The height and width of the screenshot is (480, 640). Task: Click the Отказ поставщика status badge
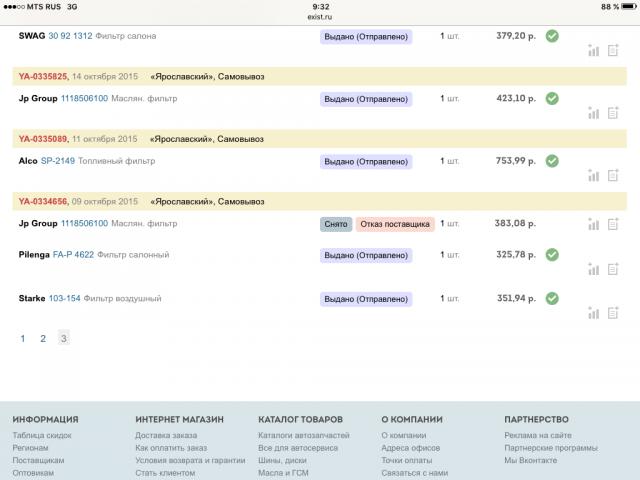click(x=395, y=224)
